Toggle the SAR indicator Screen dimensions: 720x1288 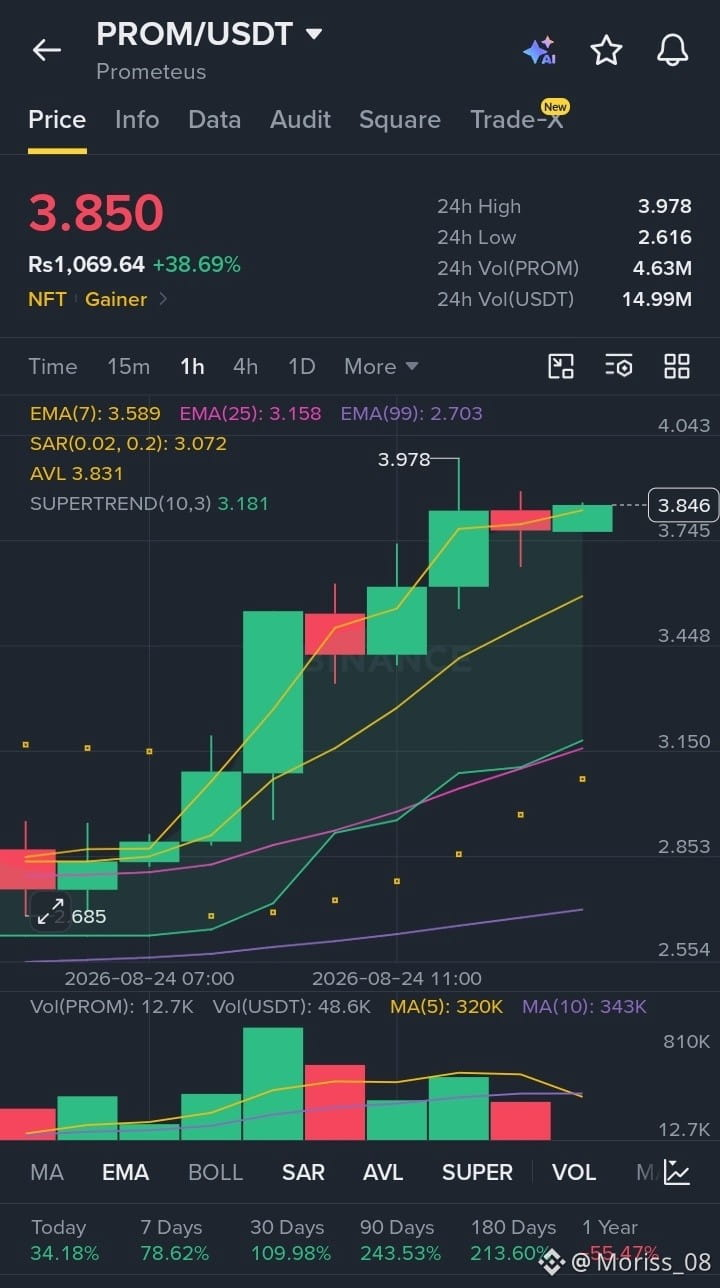click(303, 1172)
